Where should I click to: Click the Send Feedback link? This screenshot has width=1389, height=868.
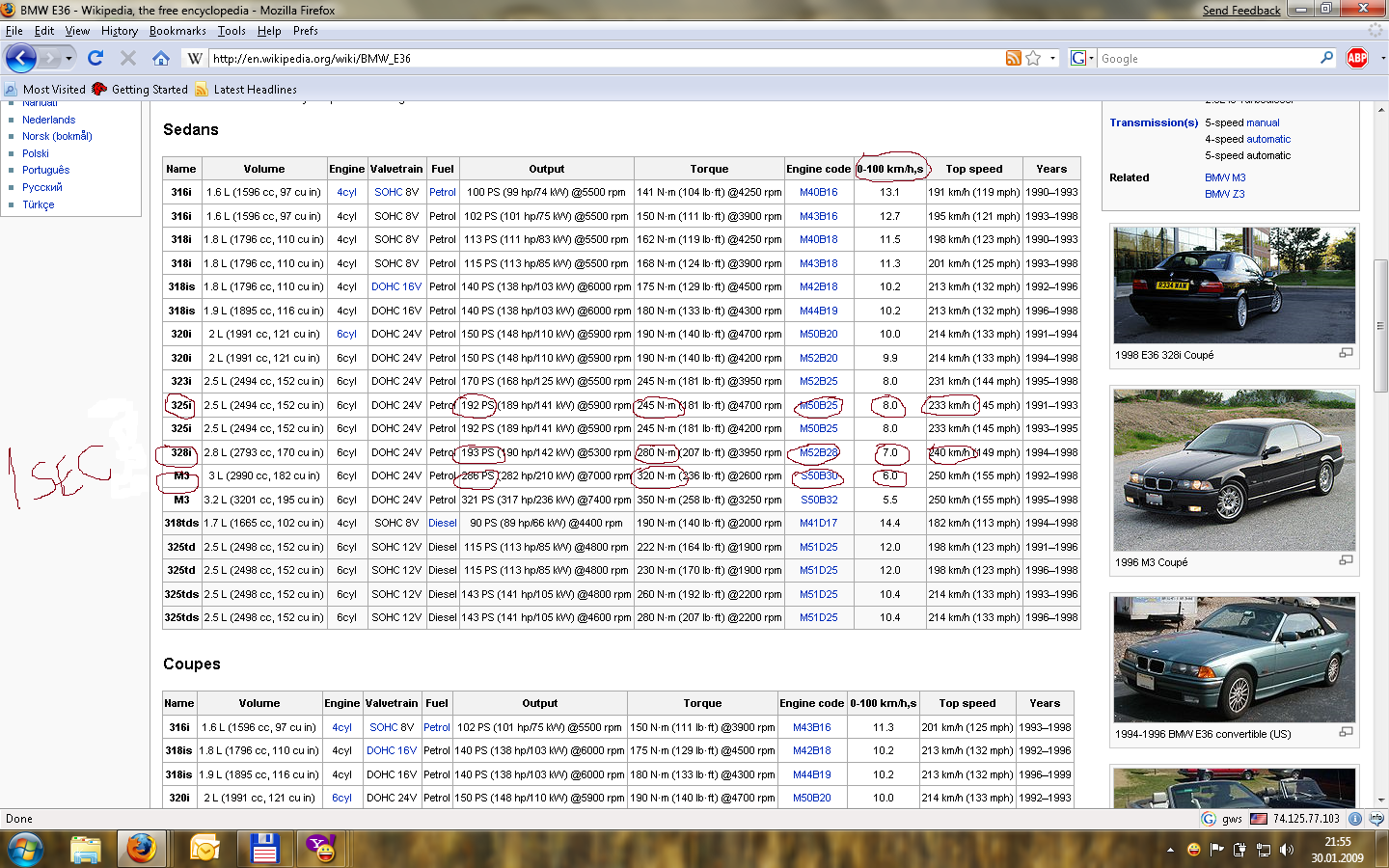pos(1241,11)
